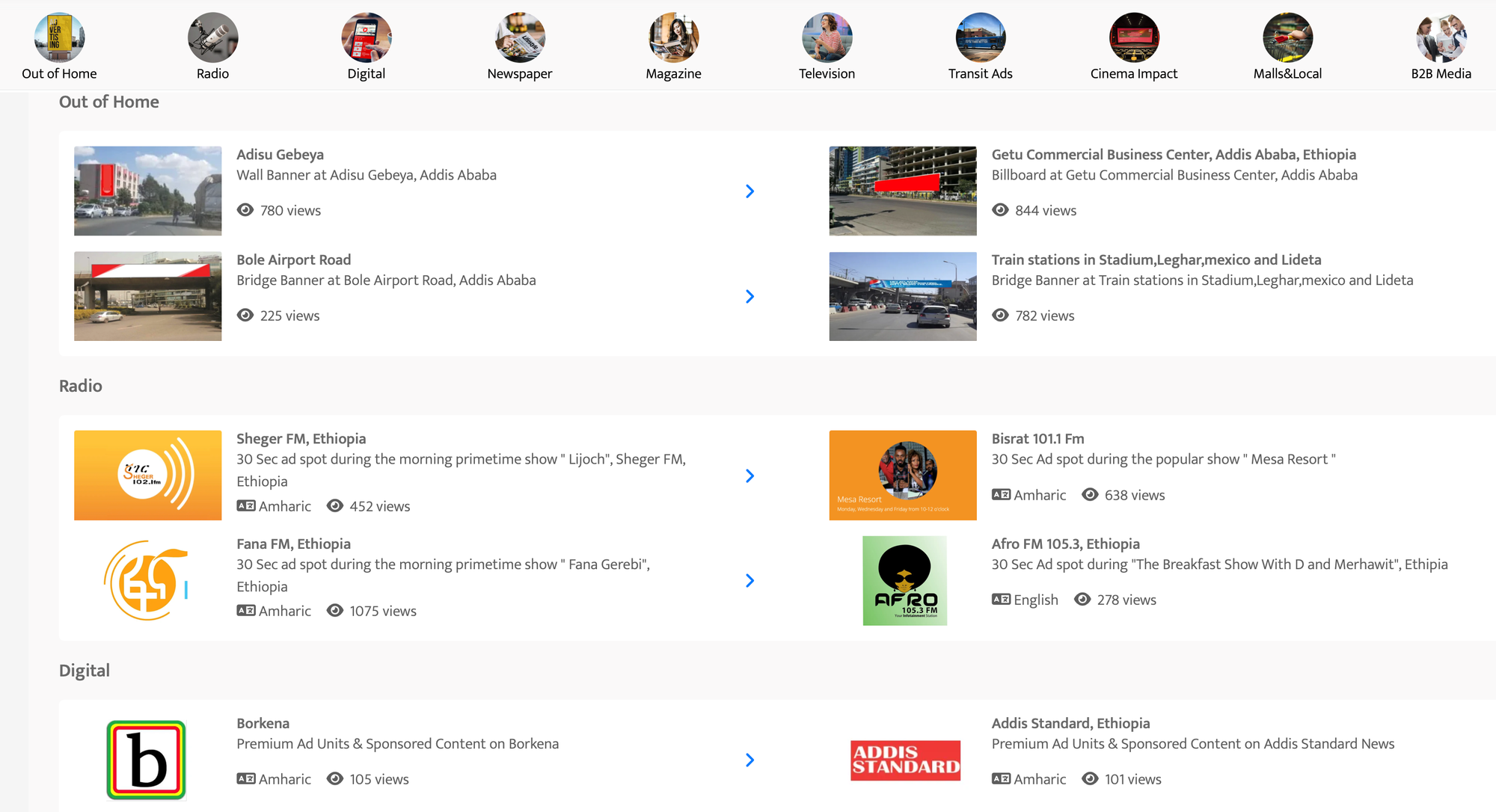Screen dimensions: 1496x812
Task: Open the Magazine category icon
Action: 674,37
